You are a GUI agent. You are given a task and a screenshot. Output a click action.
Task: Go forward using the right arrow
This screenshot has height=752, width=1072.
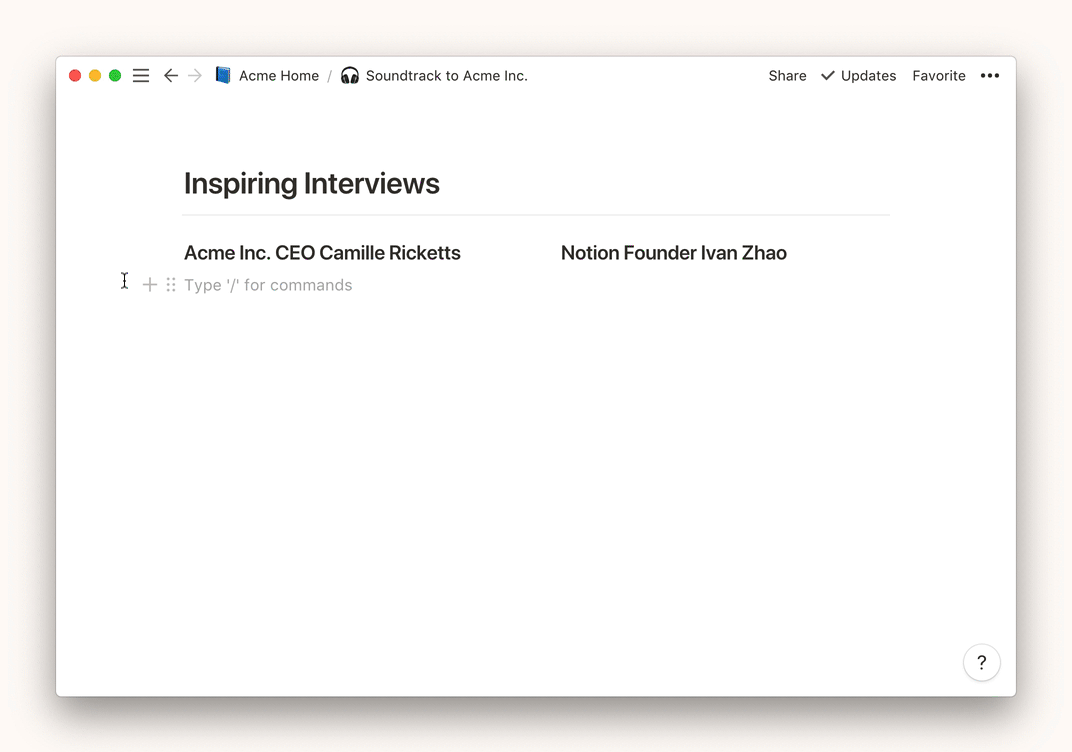(195, 76)
